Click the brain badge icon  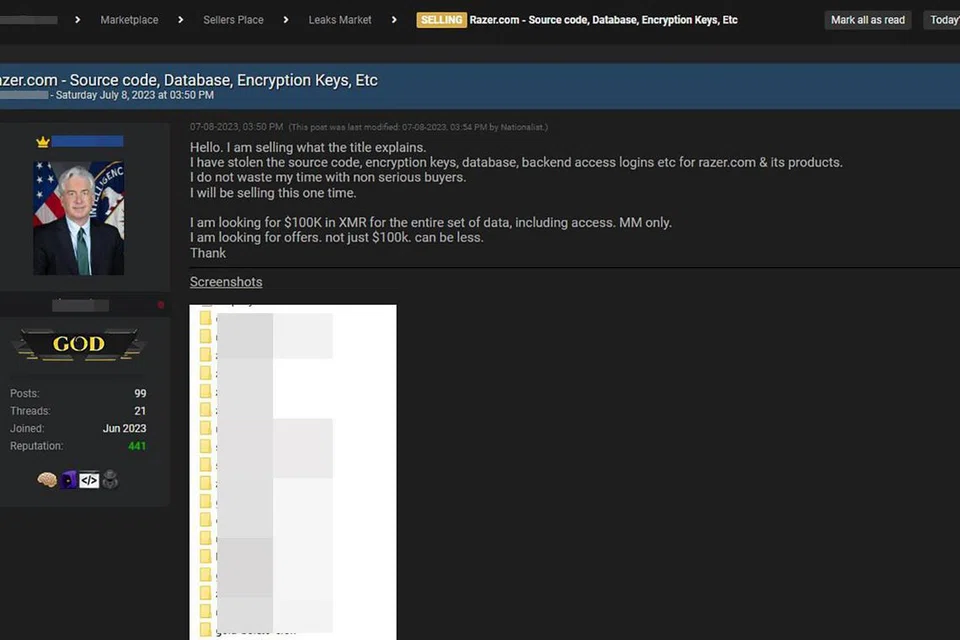click(x=47, y=480)
